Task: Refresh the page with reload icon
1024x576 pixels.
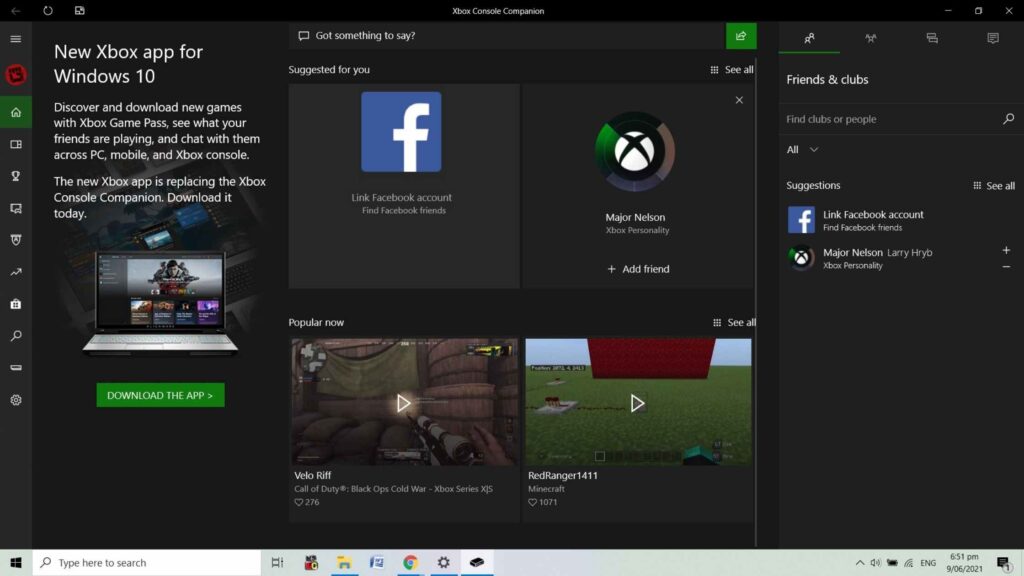Action: point(48,10)
